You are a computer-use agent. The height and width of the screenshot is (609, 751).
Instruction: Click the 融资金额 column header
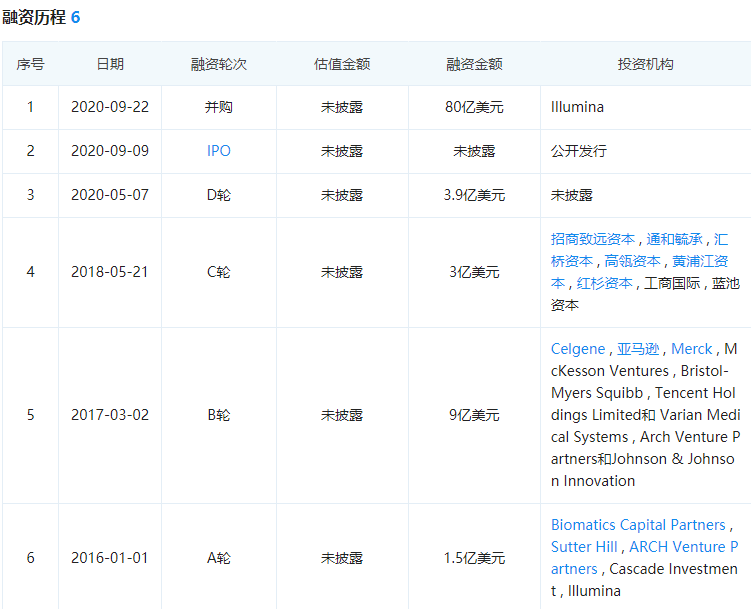pos(474,64)
